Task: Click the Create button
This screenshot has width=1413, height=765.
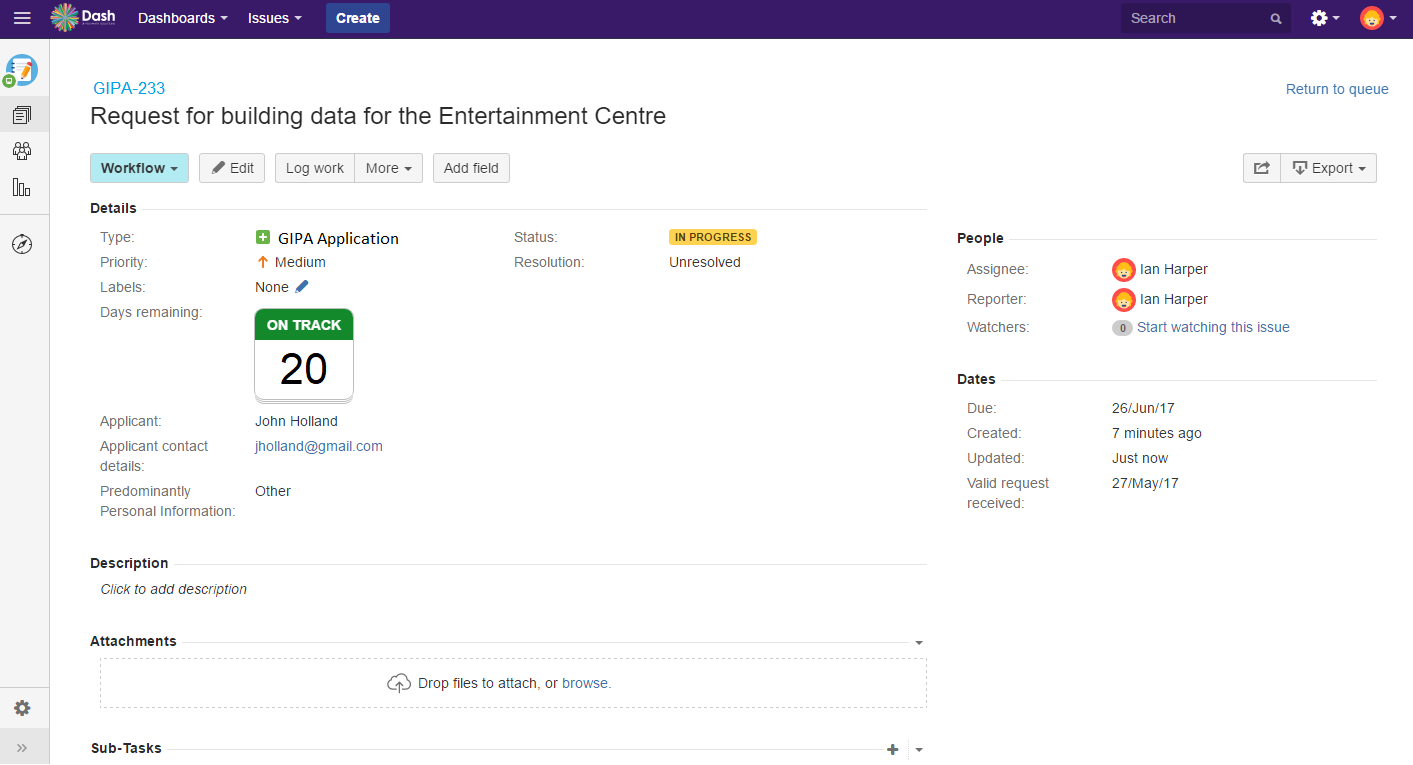Action: tap(357, 18)
